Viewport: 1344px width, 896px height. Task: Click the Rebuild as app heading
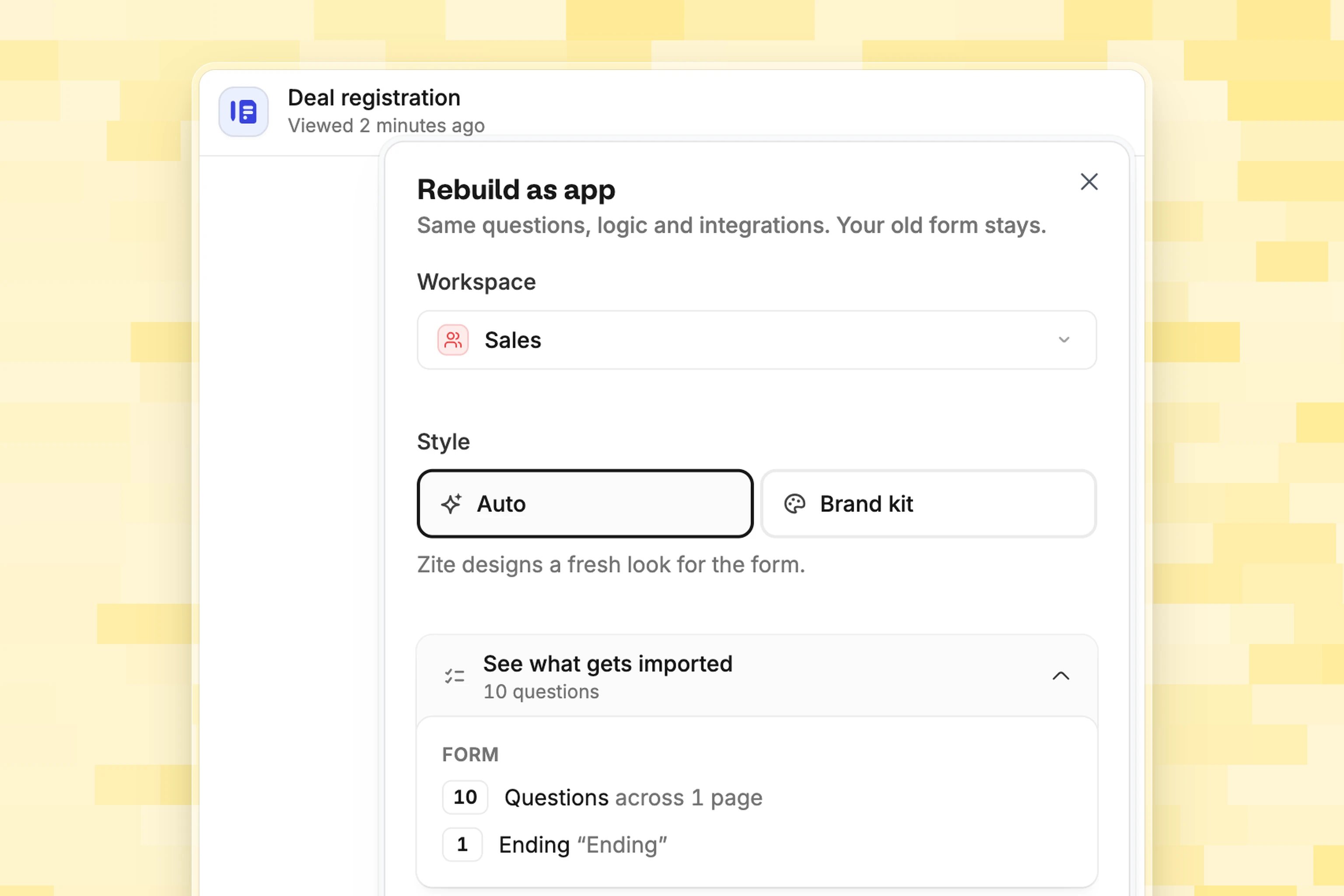516,190
